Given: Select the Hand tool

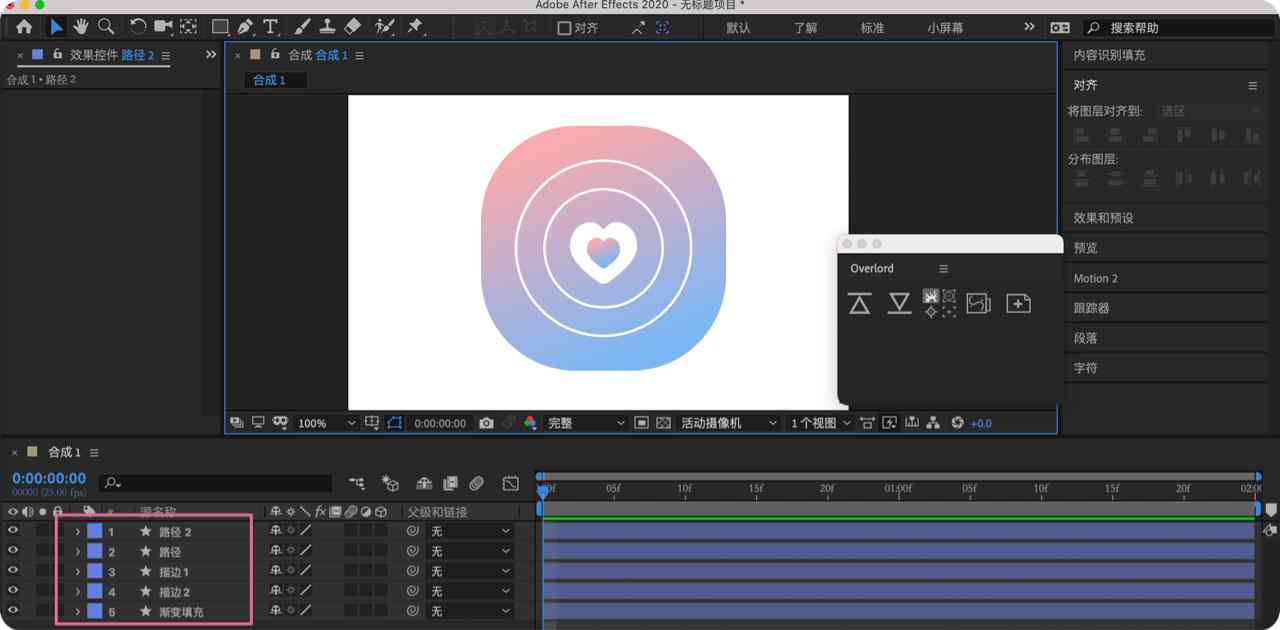Looking at the screenshot, I should click(81, 27).
